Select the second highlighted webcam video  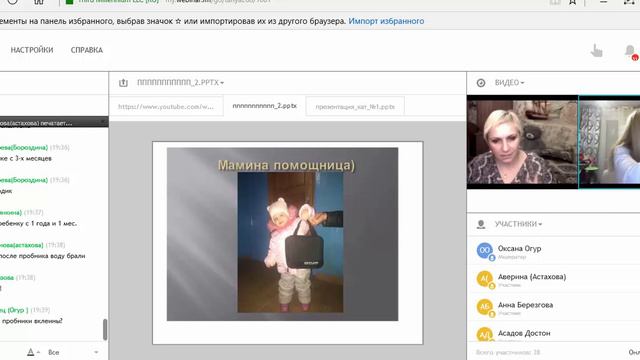point(609,142)
